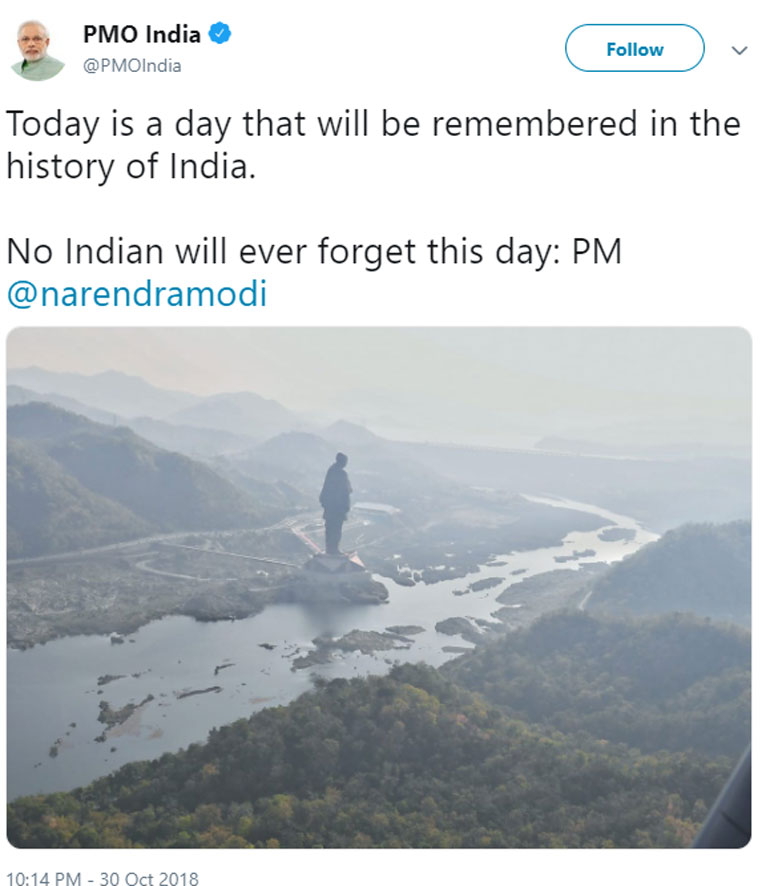Expand the tweet options chevron
770x886 pixels.
[x=740, y=50]
